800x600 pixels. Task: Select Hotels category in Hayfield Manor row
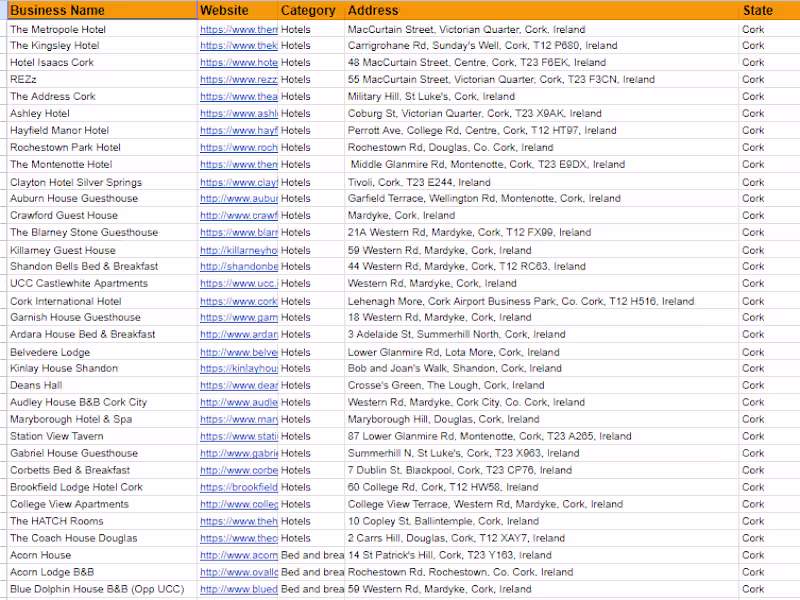click(312, 131)
